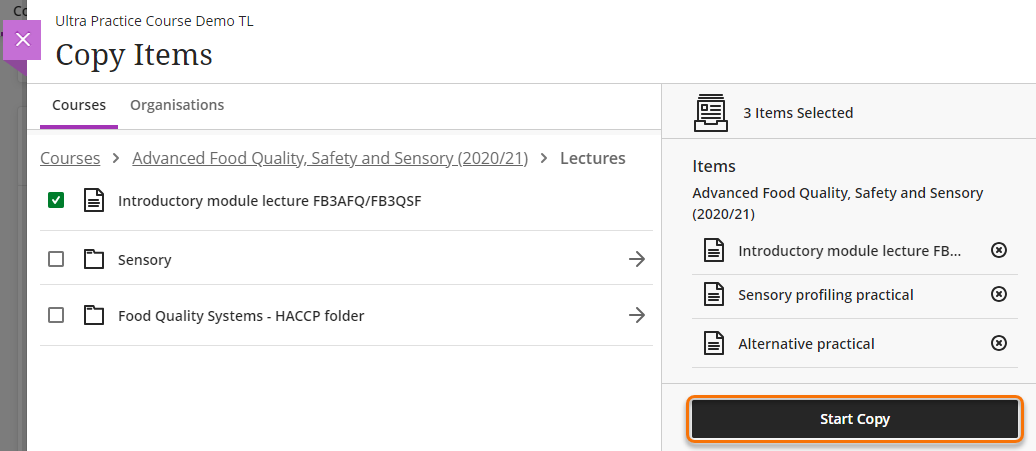Screen dimensions: 1036x451
Task: Remove Sensory profiling practical from selection
Action: [998, 294]
